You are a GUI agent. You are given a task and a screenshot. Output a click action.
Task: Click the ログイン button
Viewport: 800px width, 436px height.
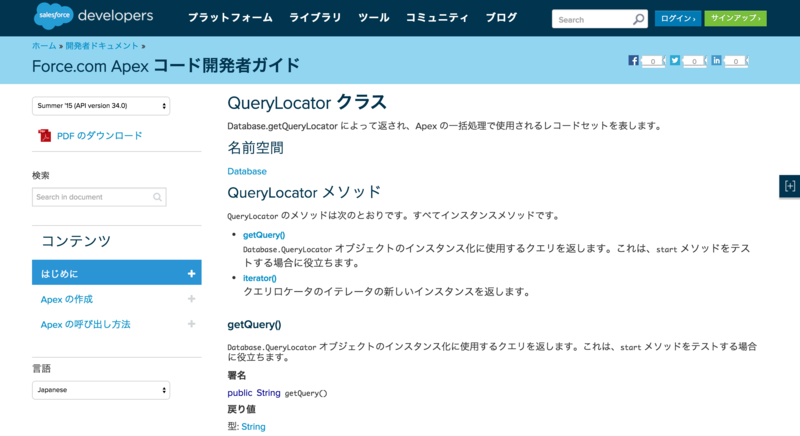678,18
